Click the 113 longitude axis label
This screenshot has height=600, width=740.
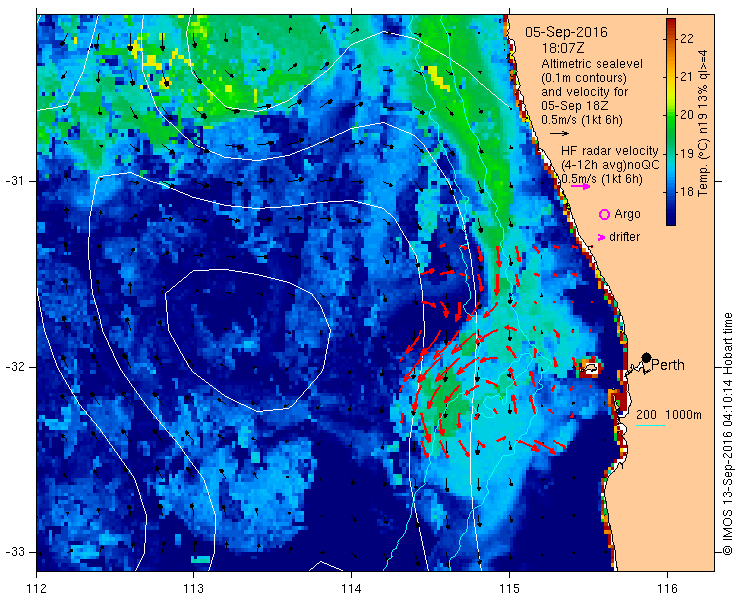193,589
